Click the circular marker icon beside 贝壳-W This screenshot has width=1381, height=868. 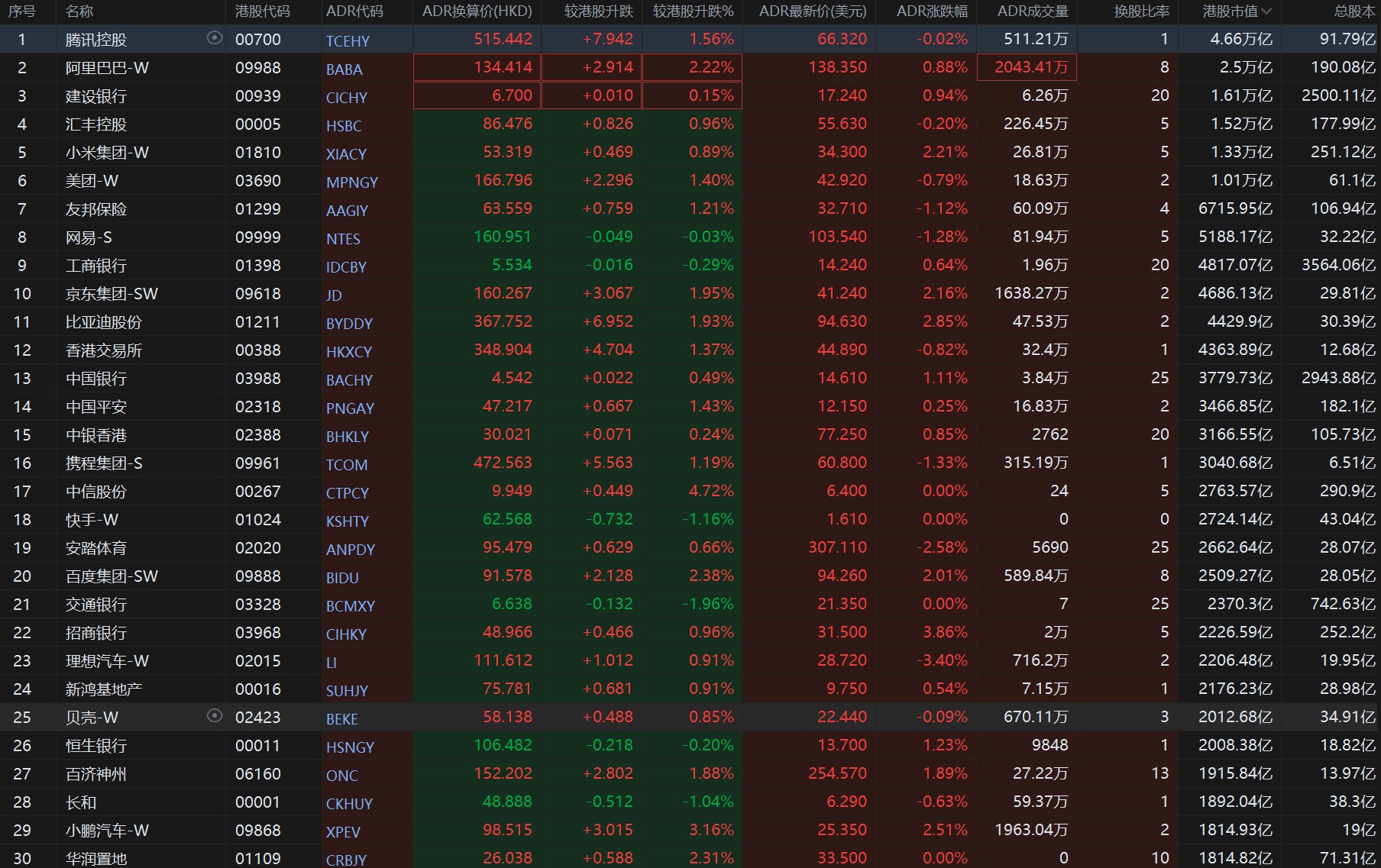click(x=215, y=716)
